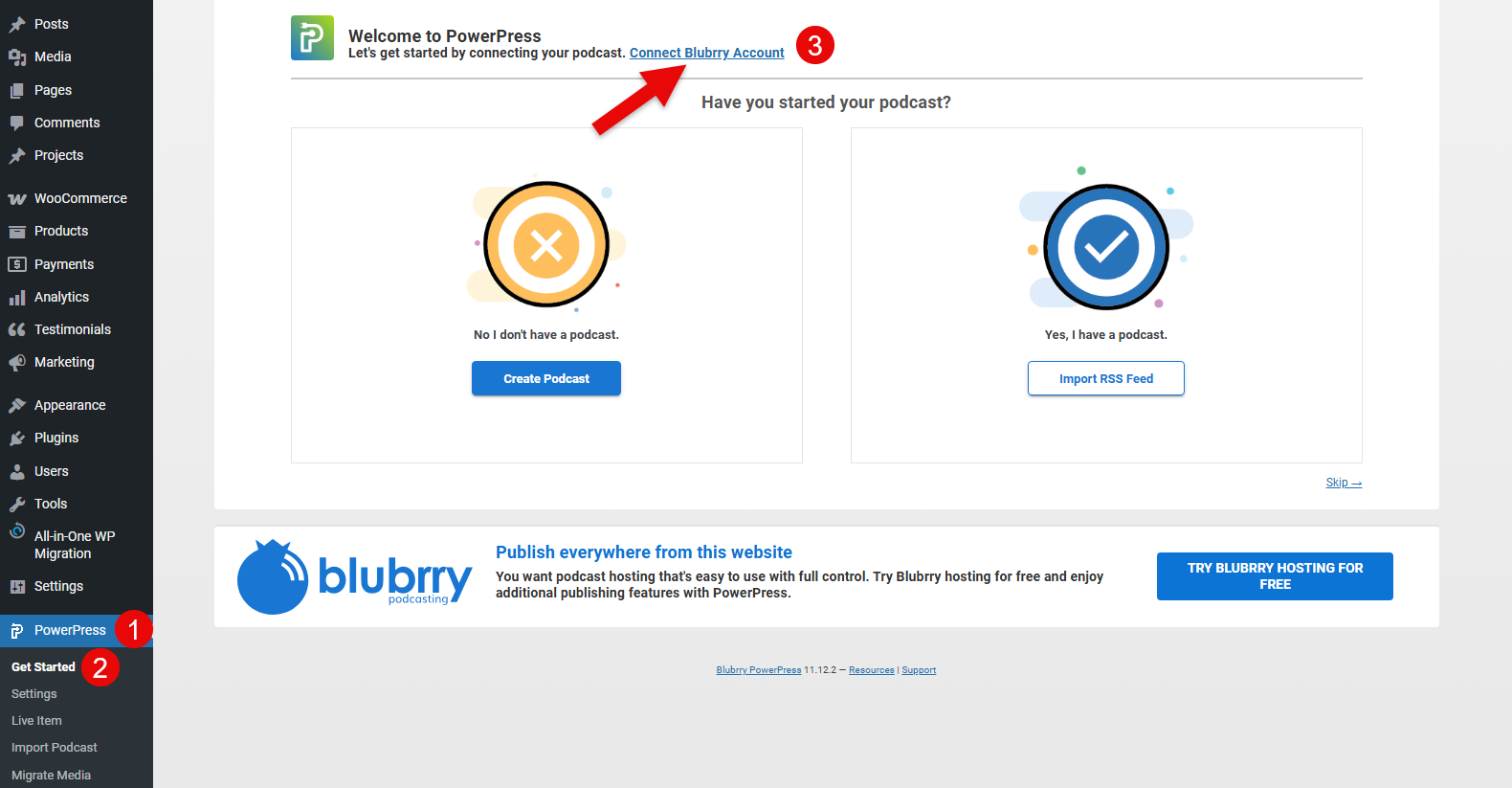Viewport: 1512px width, 788px height.
Task: Click the PowerPress sidebar logo icon
Action: tap(17, 631)
